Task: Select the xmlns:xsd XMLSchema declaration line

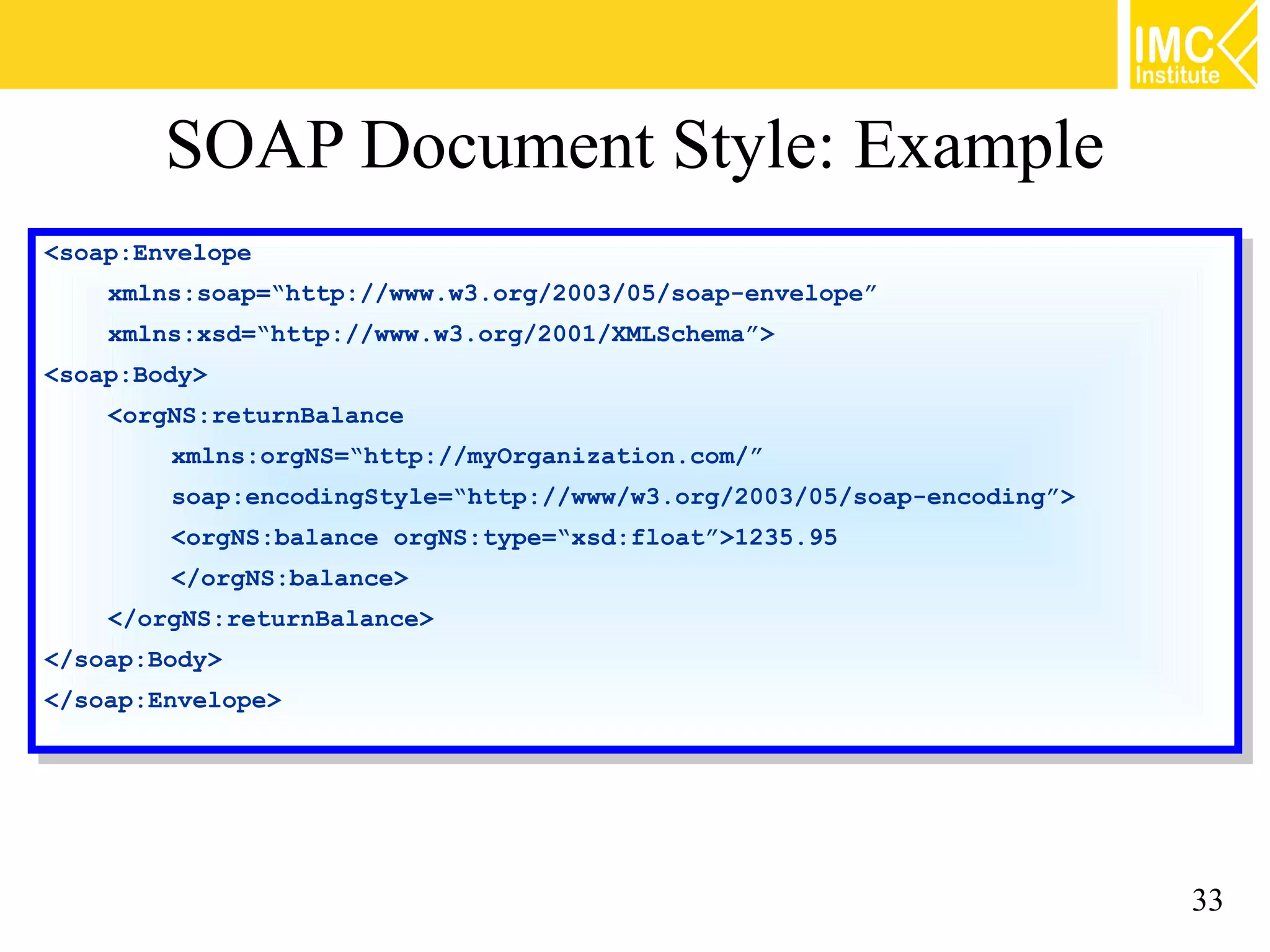Action: (x=442, y=335)
